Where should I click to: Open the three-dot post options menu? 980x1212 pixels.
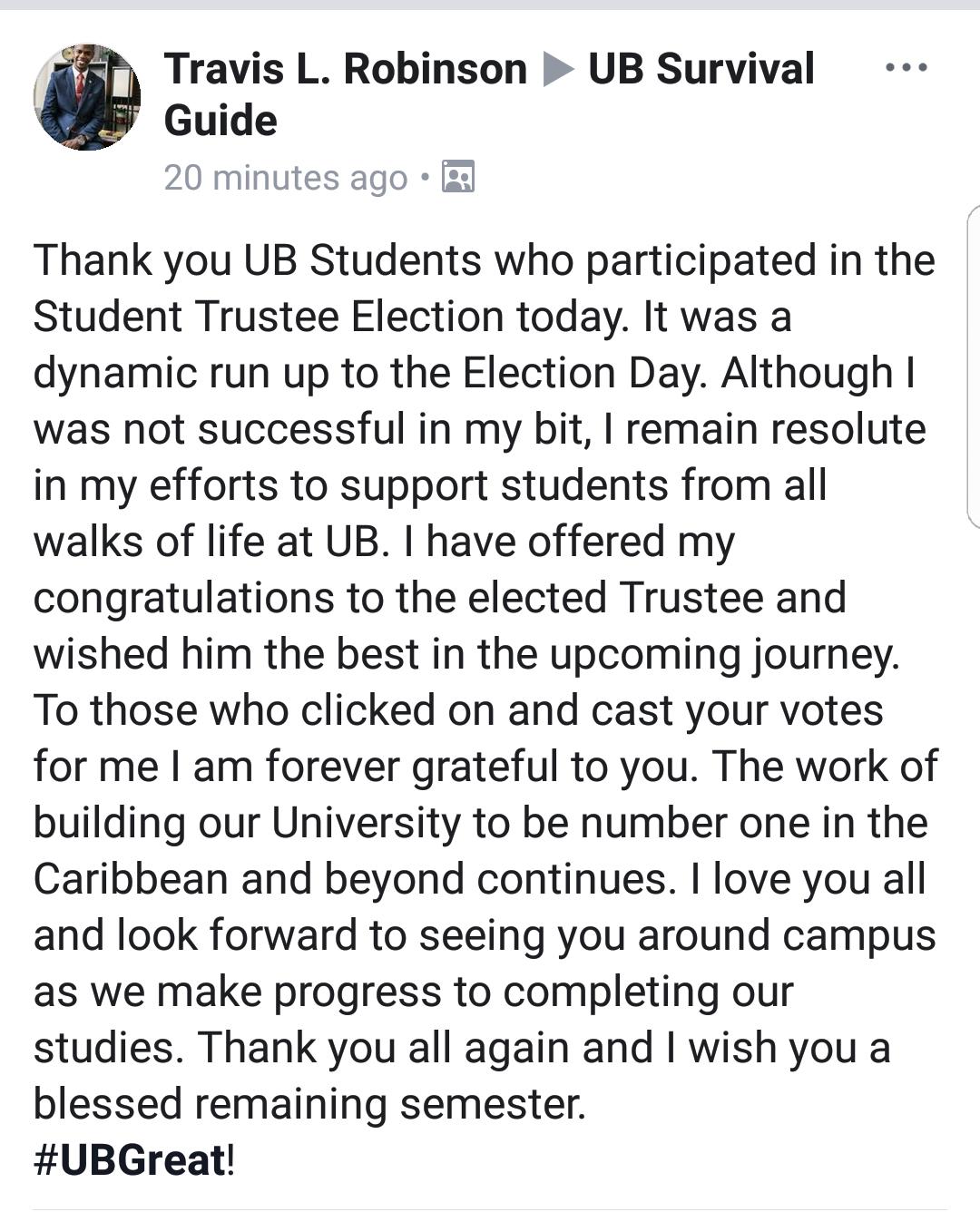906,68
